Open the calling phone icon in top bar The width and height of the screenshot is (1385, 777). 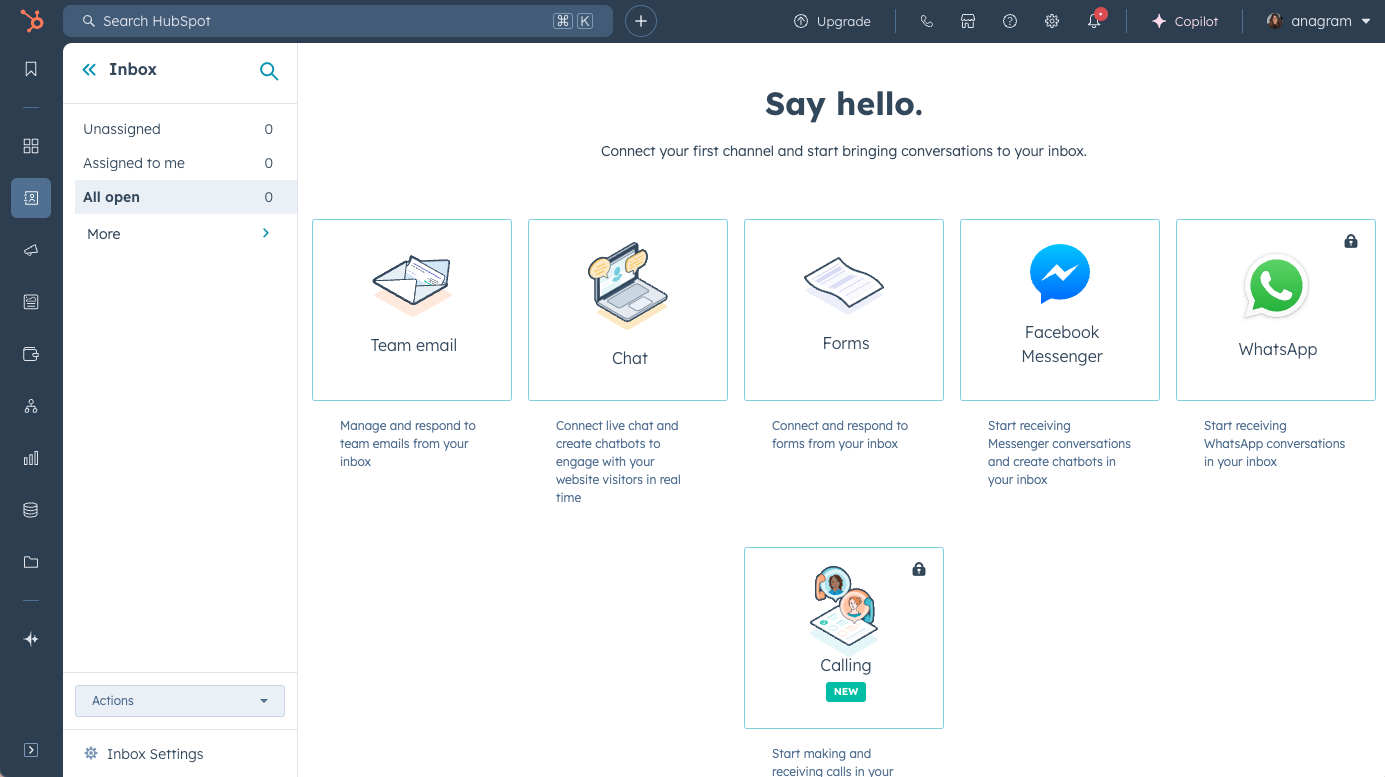point(927,21)
